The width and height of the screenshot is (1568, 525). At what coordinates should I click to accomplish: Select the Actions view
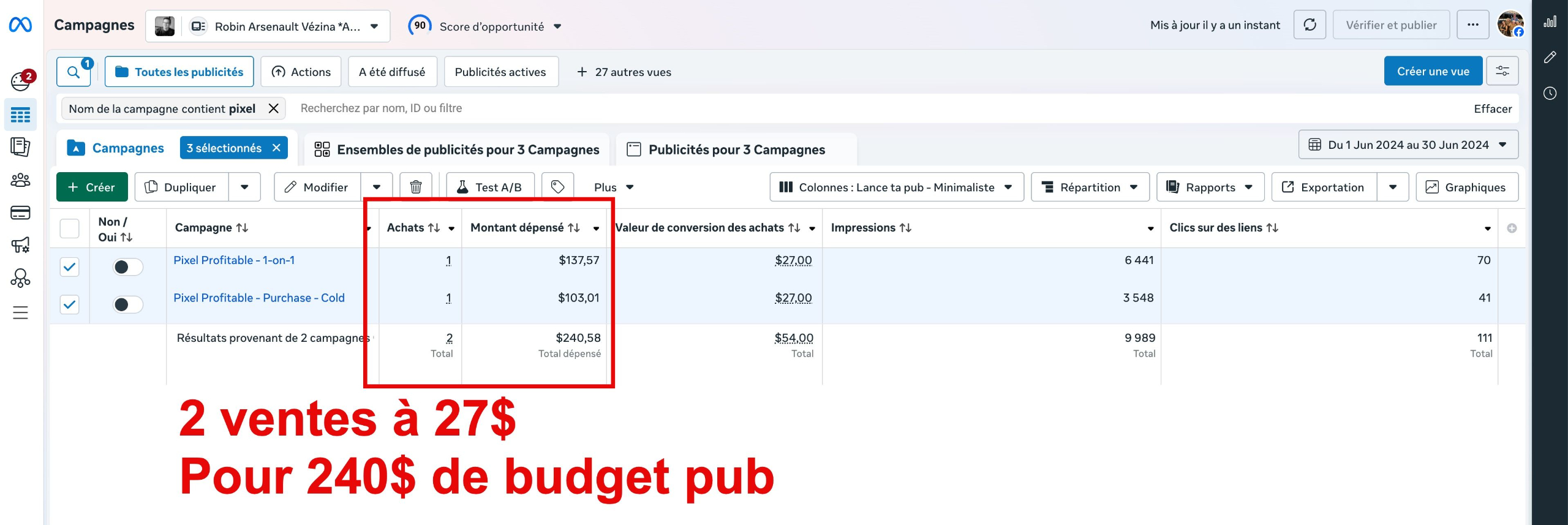point(301,72)
